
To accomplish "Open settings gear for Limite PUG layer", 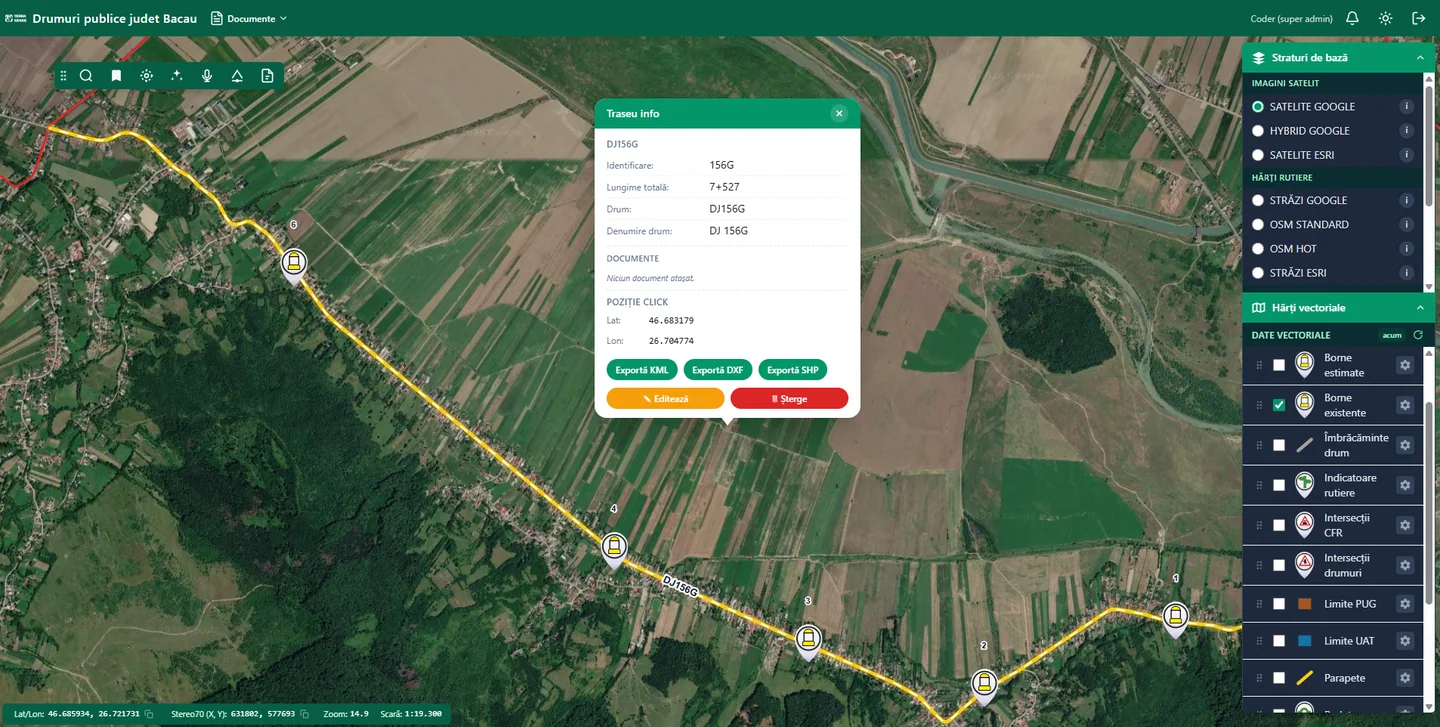I will click(1405, 604).
